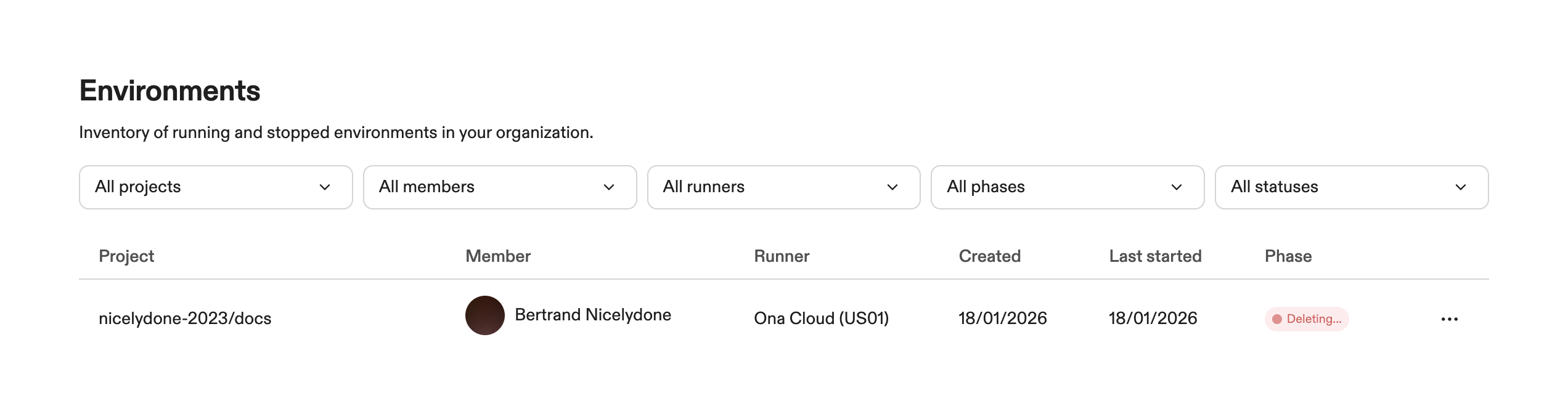
Task: Open the nicelydone-2023/docs project entry
Action: tap(185, 319)
